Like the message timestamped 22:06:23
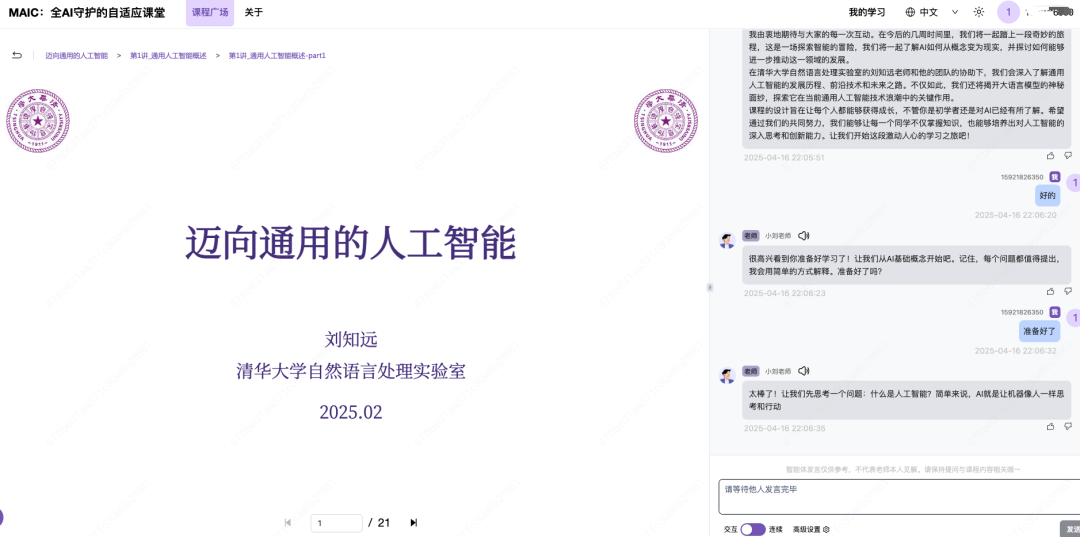Screen dimensions: 1080x537 [1050, 291]
